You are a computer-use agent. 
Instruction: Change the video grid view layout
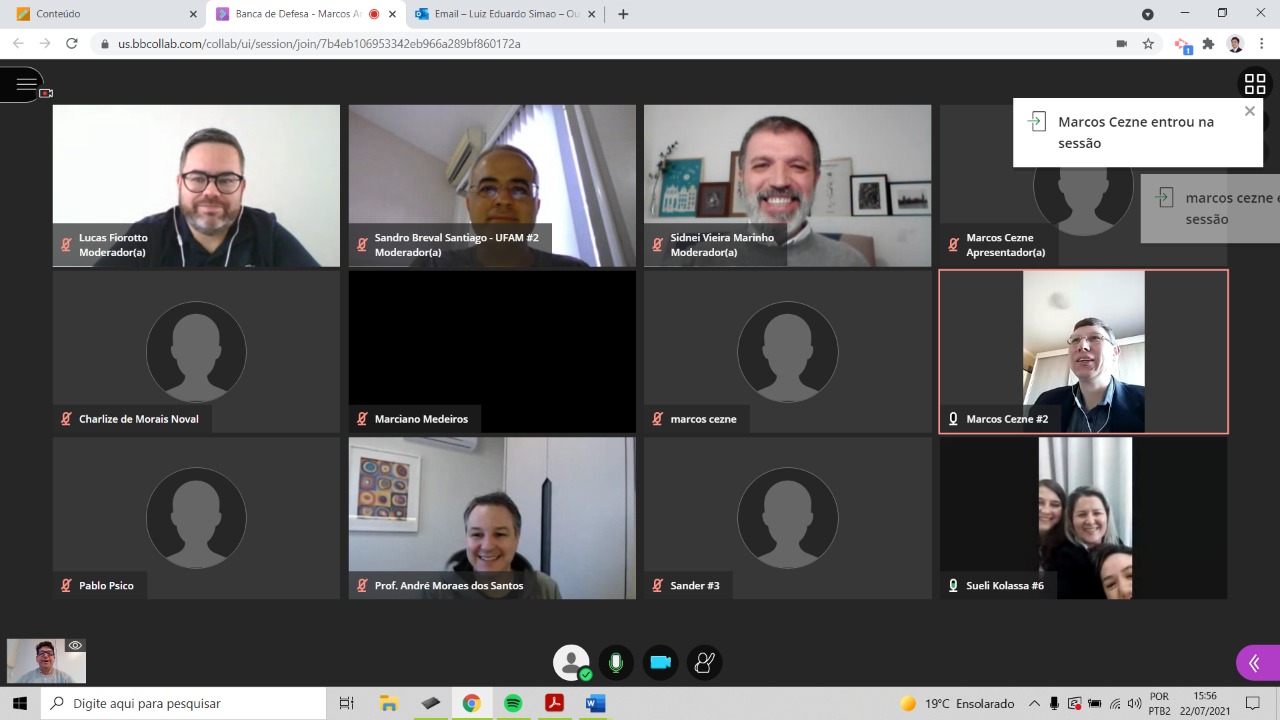click(x=1254, y=84)
